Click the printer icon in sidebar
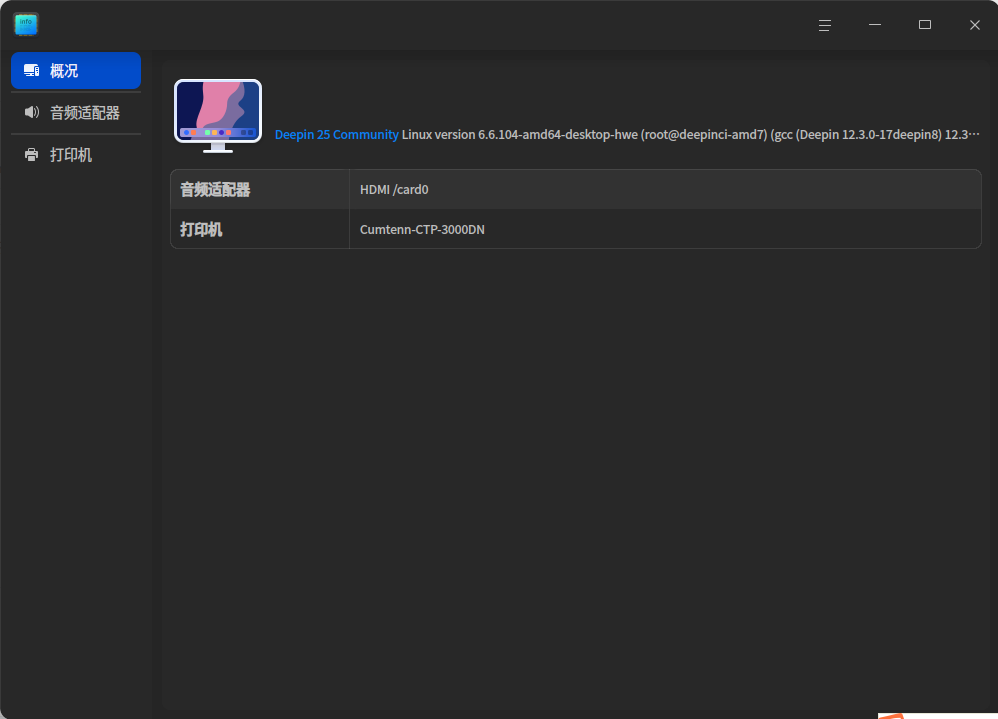Screen dimensions: 998x719 pos(32,155)
